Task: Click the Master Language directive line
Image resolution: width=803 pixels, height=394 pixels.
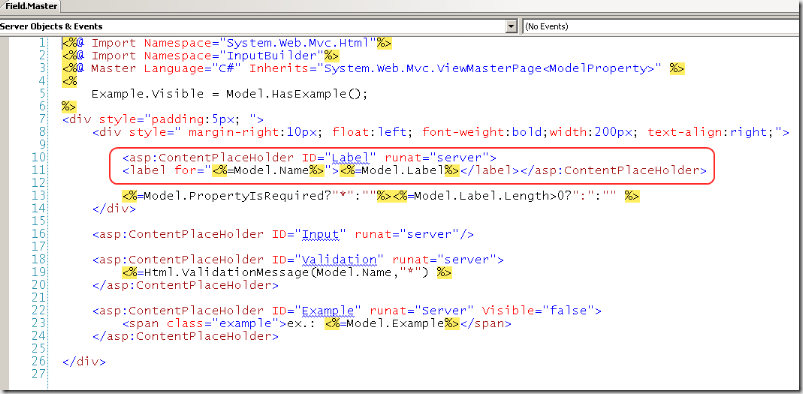Action: tap(373, 69)
